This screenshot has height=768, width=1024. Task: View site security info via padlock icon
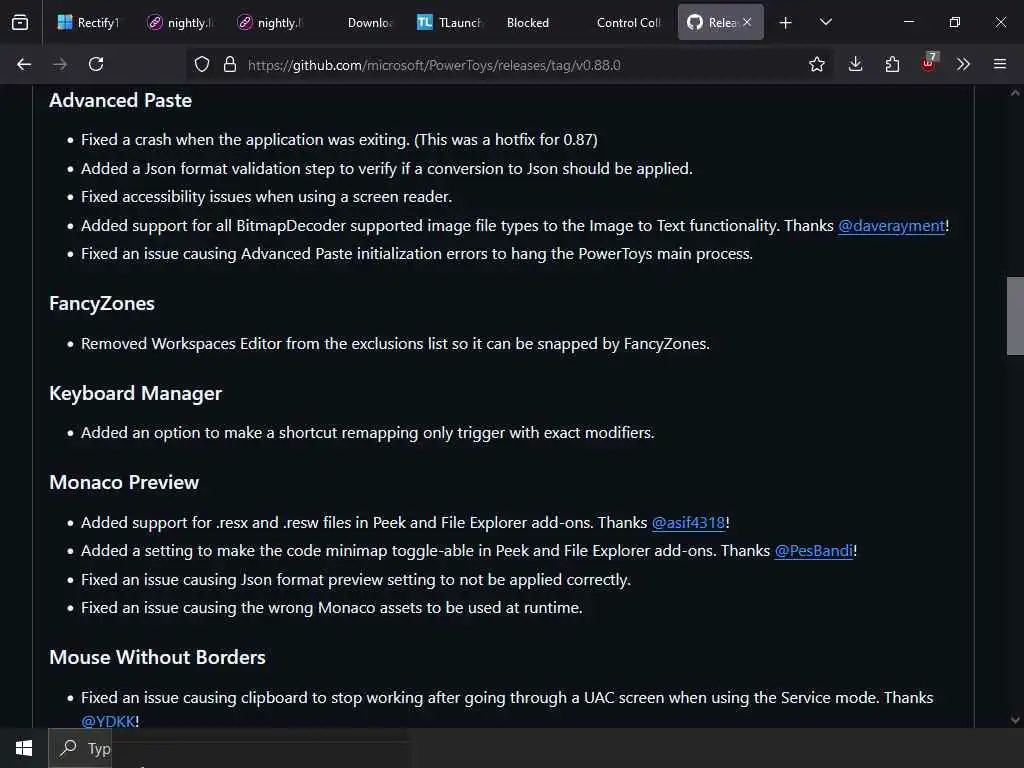(229, 64)
